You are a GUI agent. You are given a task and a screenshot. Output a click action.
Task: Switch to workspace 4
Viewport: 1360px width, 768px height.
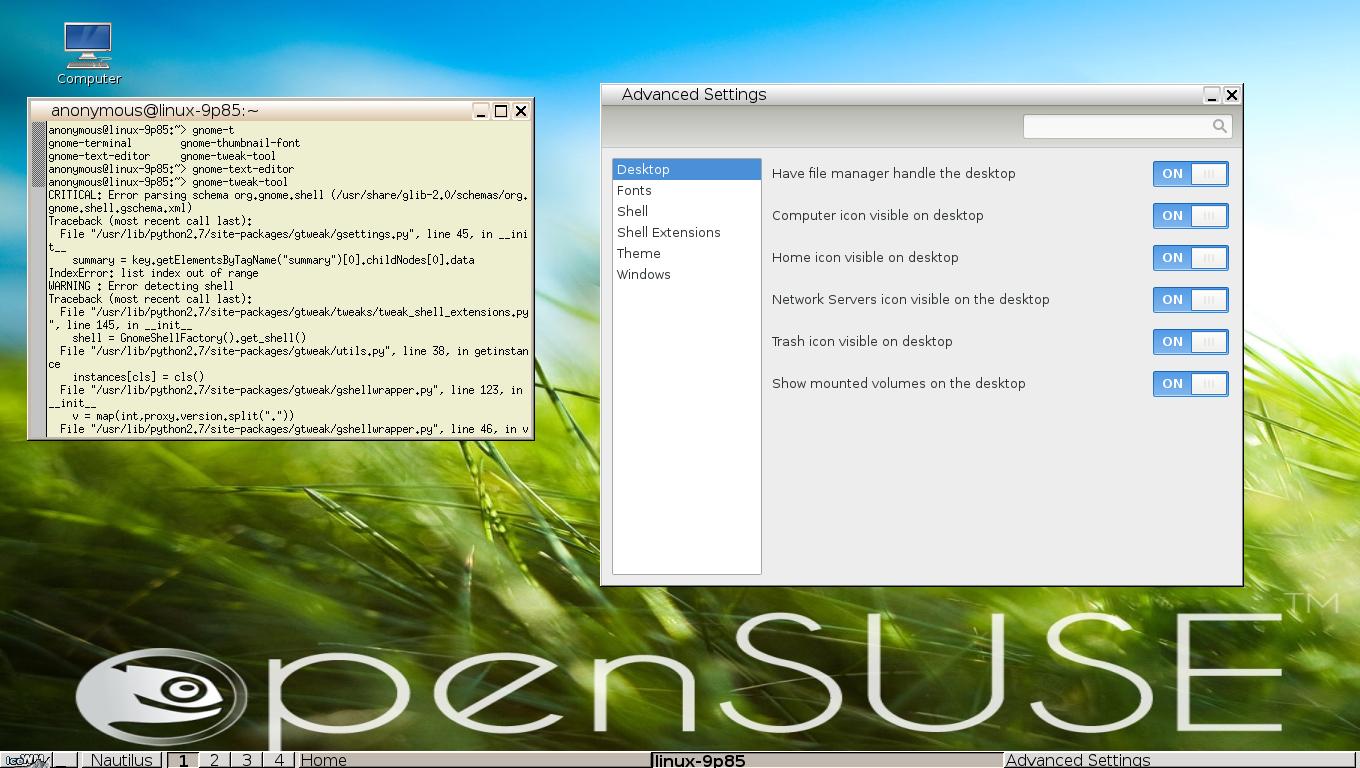(x=279, y=760)
